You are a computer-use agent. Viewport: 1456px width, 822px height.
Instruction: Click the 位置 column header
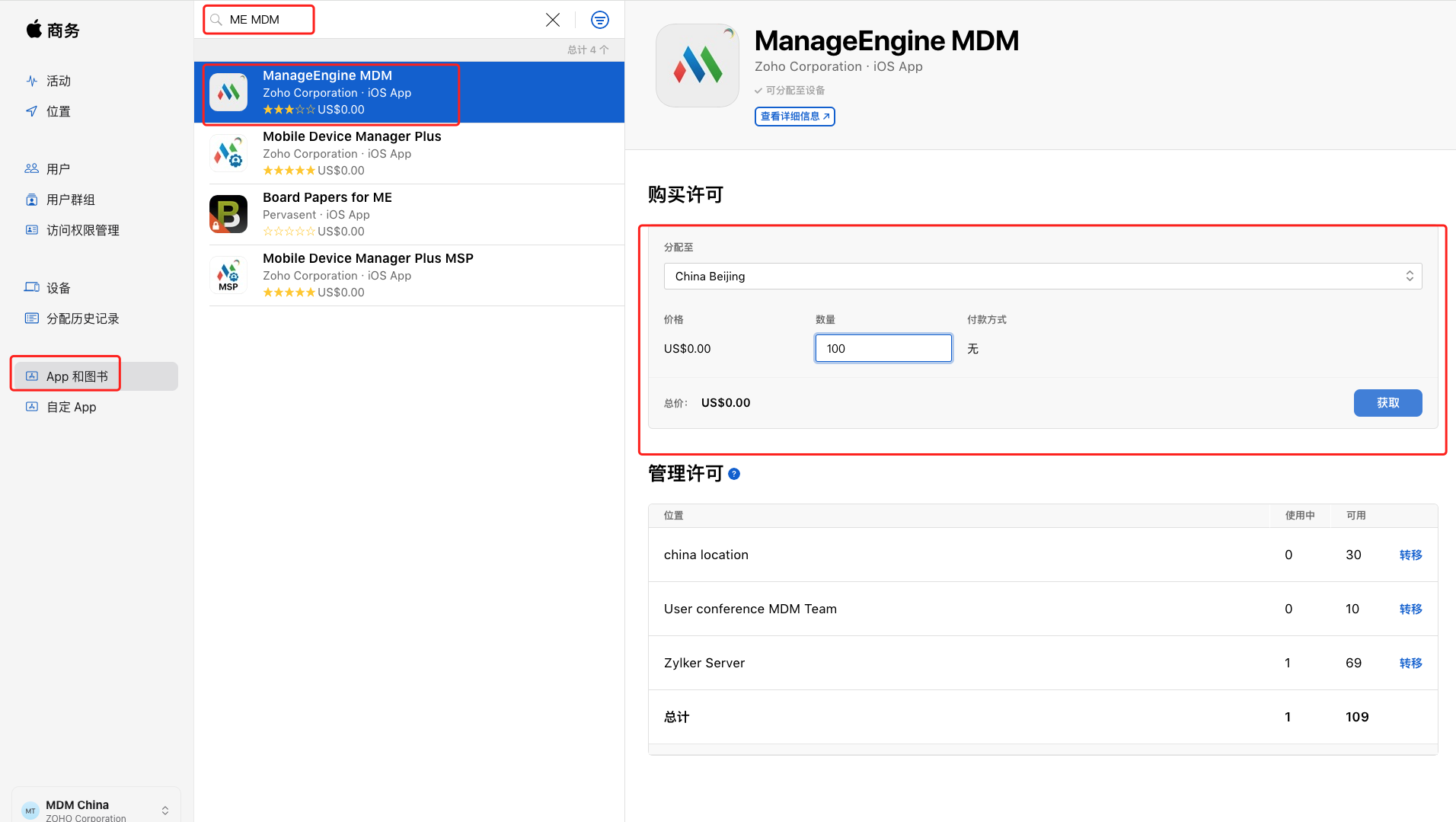[673, 516]
